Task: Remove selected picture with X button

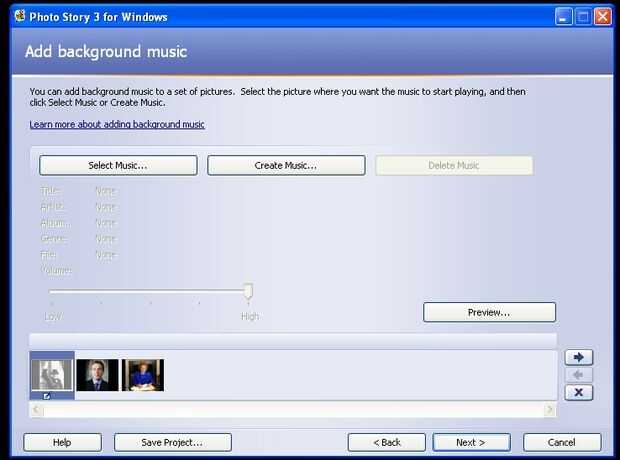Action: click(579, 392)
